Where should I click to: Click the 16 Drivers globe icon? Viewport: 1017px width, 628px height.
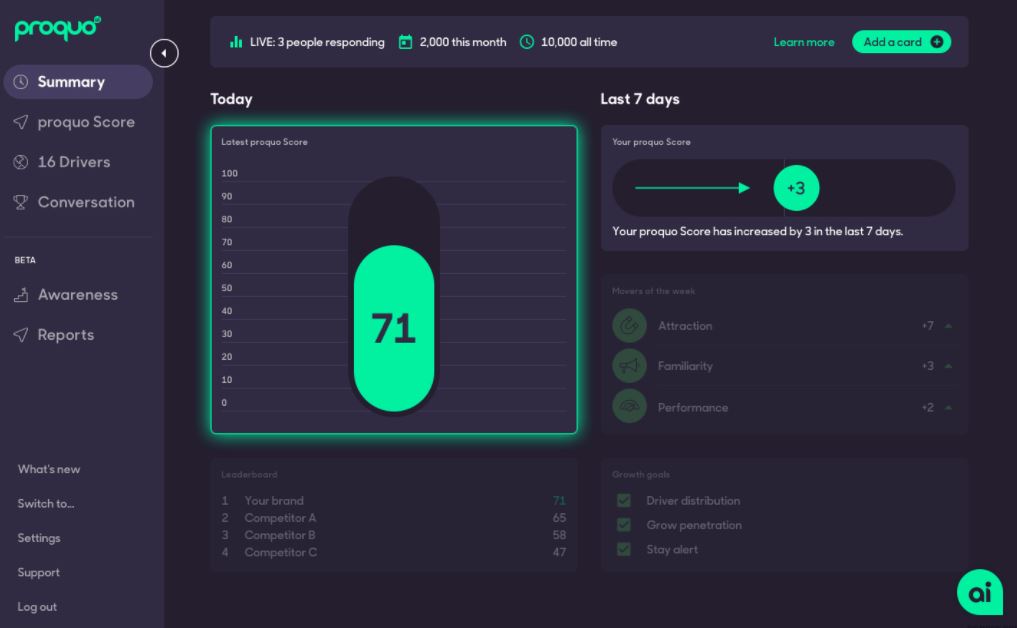pyautogui.click(x=21, y=162)
